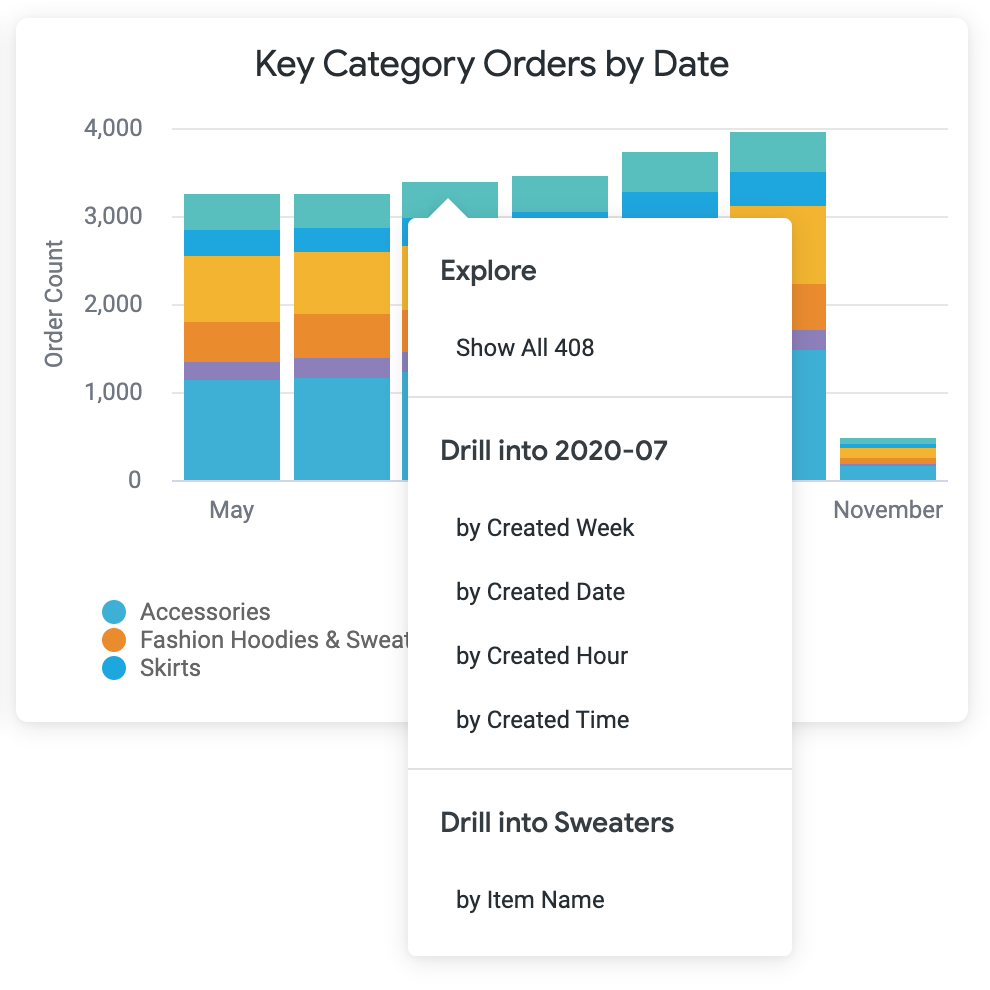Viewport: 990px width, 990px height.
Task: Toggle Accessories legend color dot
Action: point(115,612)
